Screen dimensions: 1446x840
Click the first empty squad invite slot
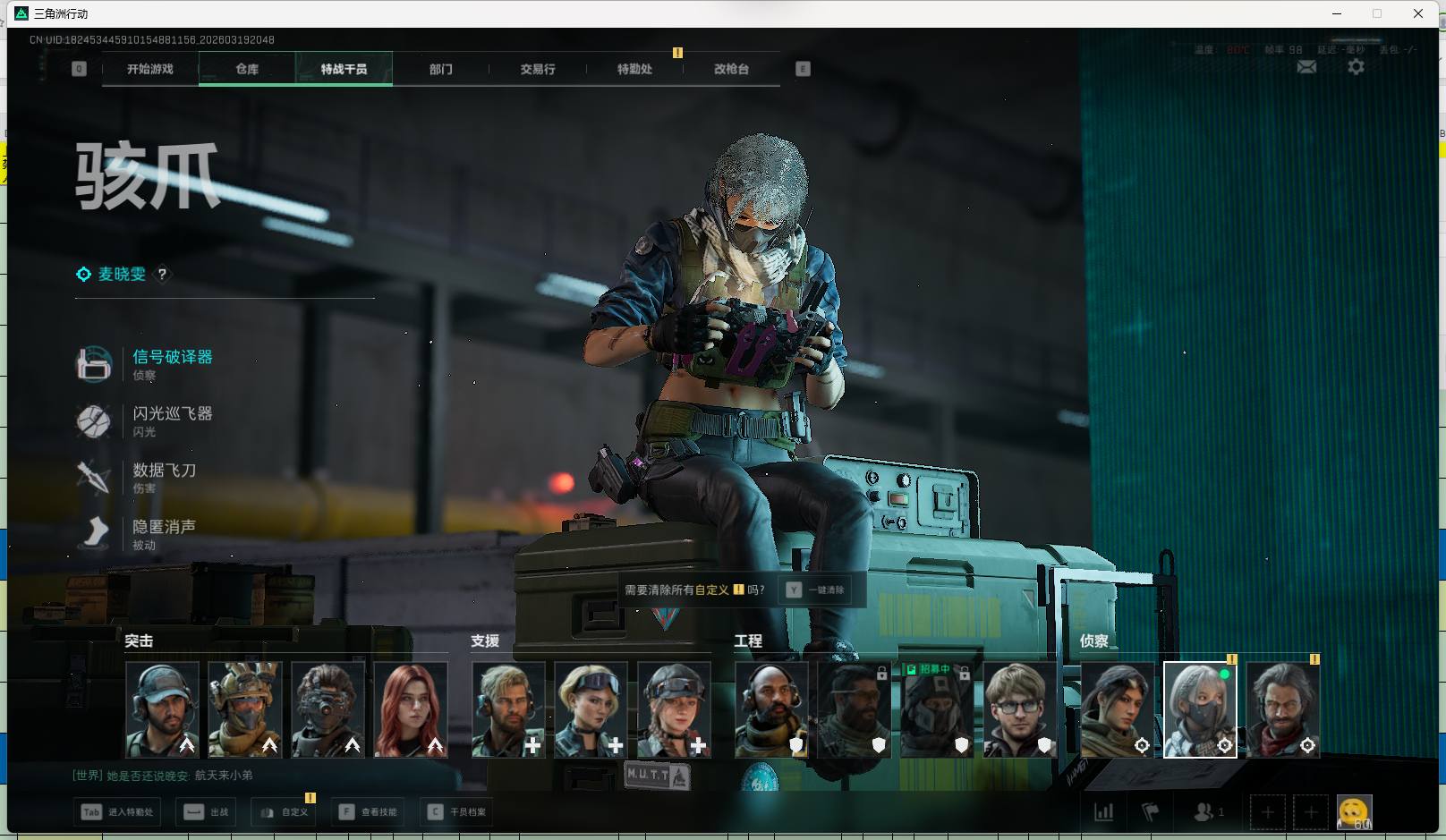[x=1267, y=812]
